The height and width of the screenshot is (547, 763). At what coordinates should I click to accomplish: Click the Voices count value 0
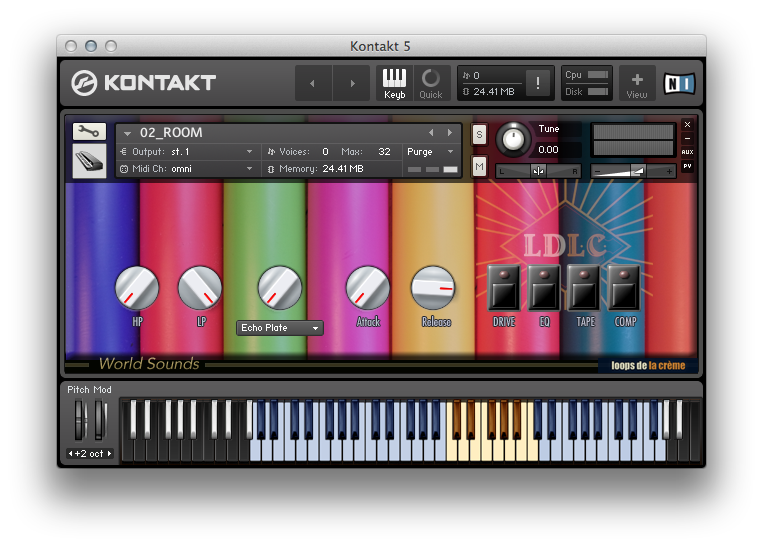click(325, 152)
